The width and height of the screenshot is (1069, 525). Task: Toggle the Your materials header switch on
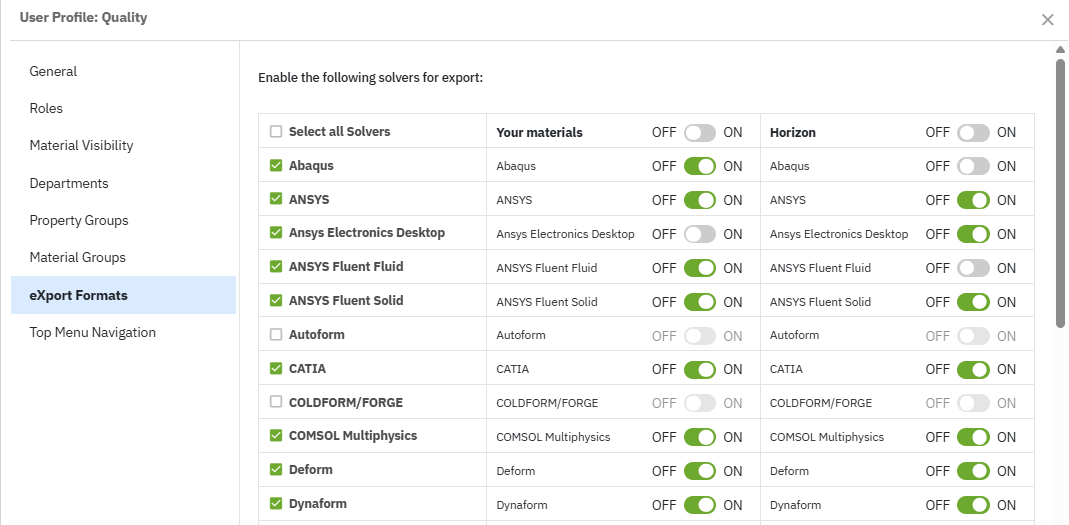700,133
